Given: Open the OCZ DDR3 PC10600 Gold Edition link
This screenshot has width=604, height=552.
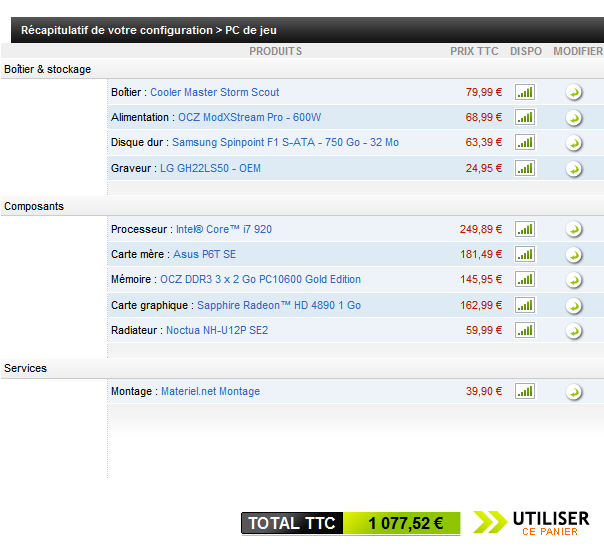Looking at the screenshot, I should (260, 279).
